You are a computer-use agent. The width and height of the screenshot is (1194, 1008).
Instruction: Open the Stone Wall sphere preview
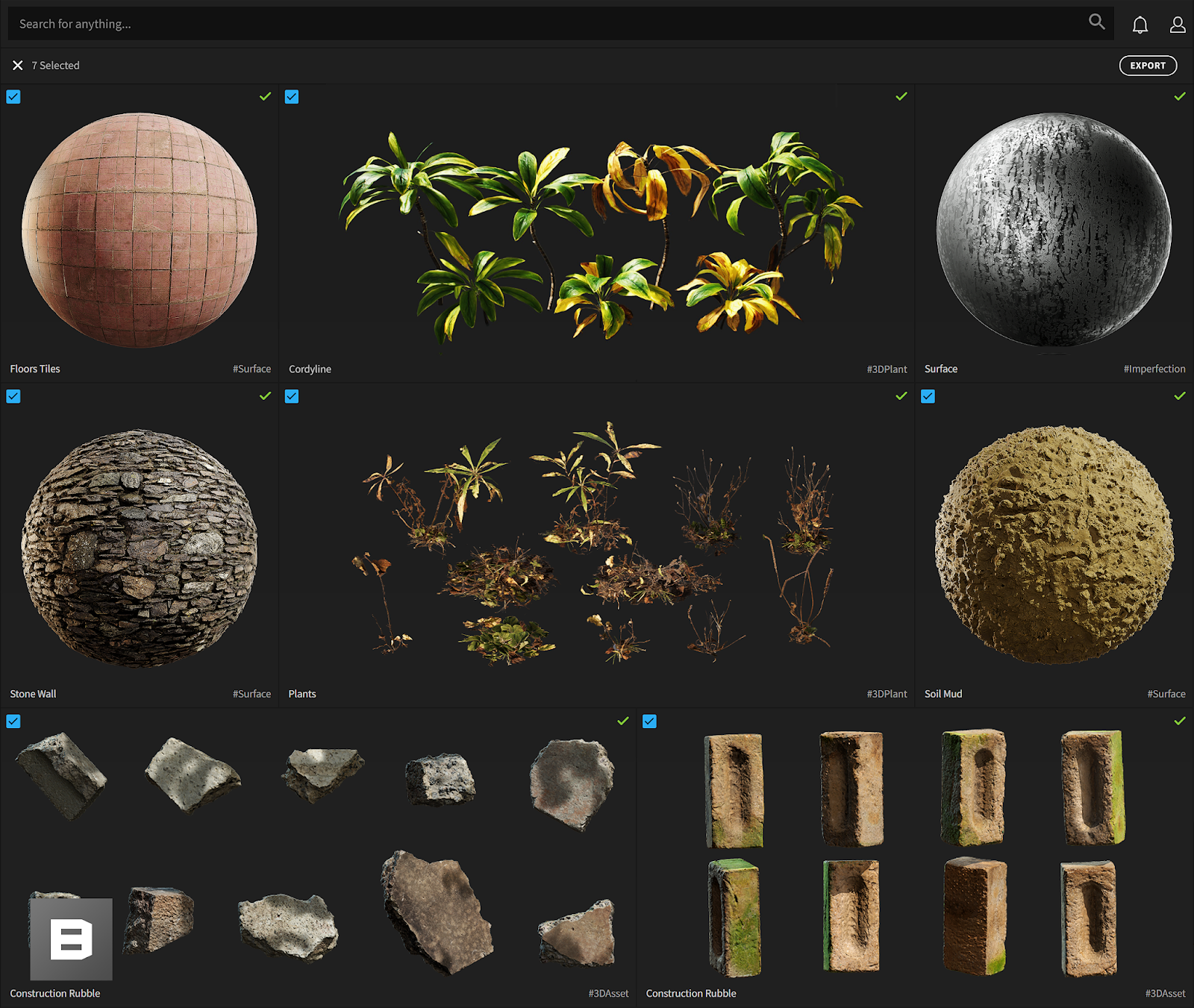[x=140, y=548]
